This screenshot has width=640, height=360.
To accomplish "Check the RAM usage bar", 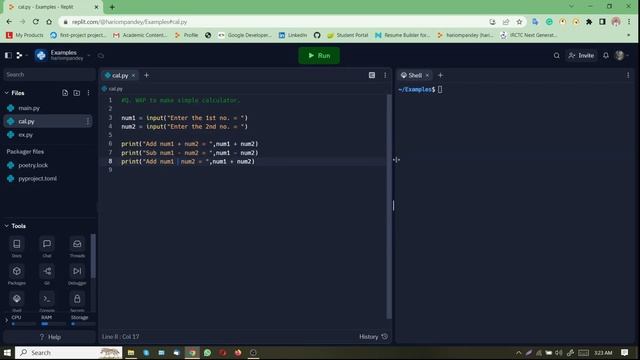I will [53, 324].
